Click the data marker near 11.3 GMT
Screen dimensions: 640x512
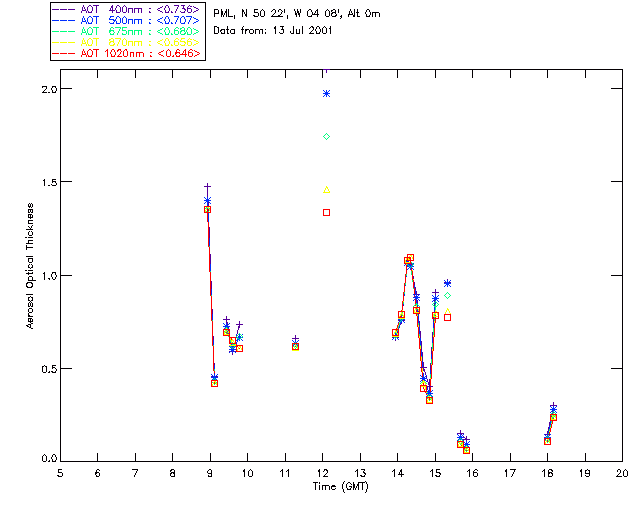point(296,346)
